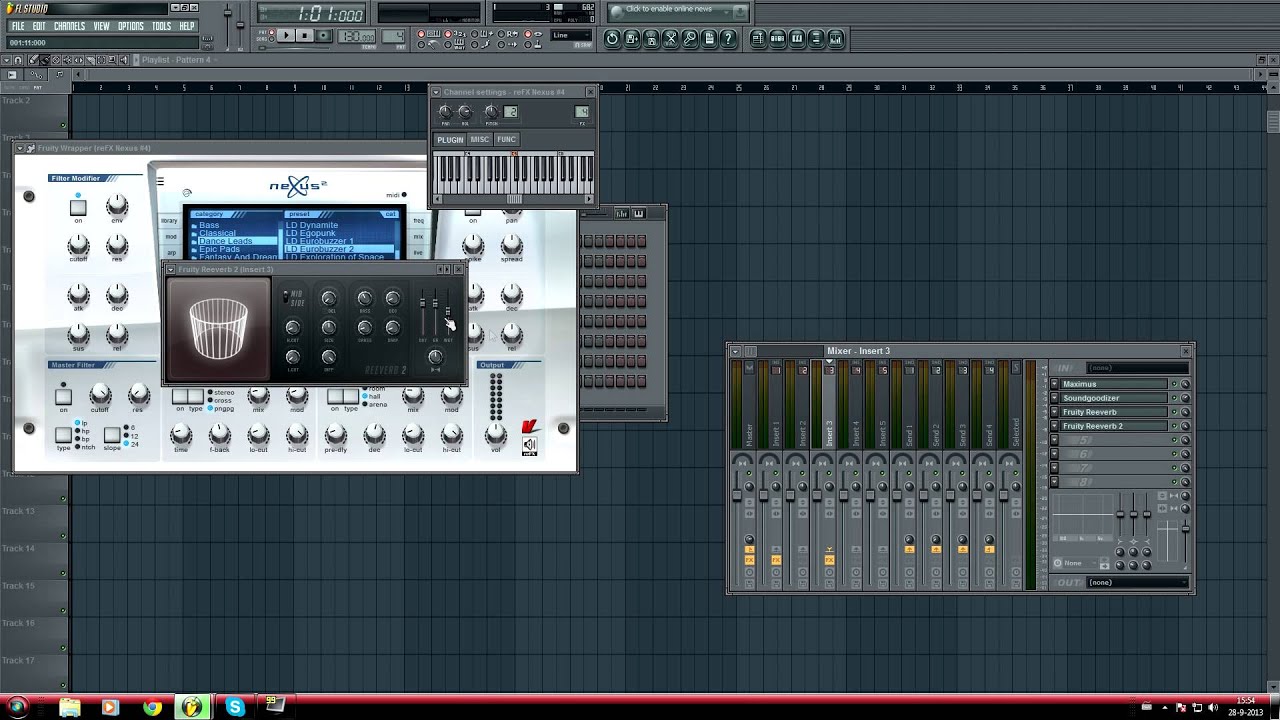Click the Insert 3 track volume fader
The image size is (1280, 720).
click(x=818, y=495)
